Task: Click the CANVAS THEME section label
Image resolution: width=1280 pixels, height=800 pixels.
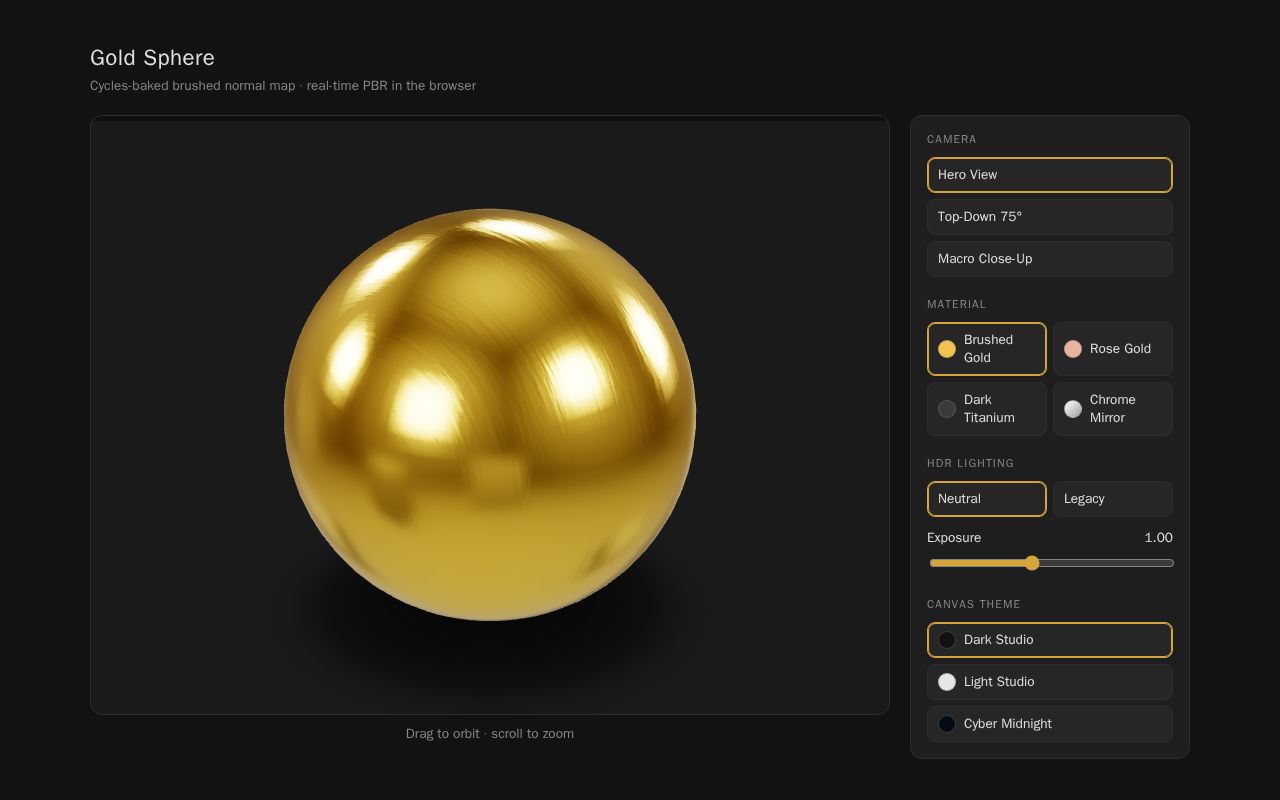Action: coord(974,604)
